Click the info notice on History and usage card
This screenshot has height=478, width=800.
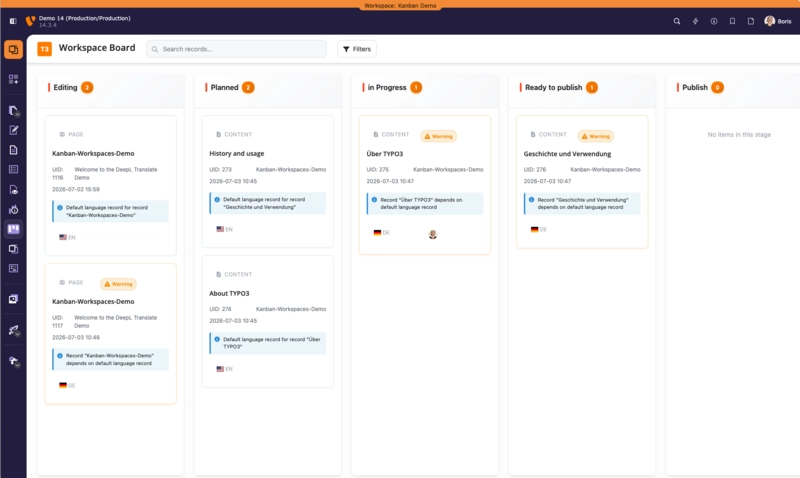267,203
